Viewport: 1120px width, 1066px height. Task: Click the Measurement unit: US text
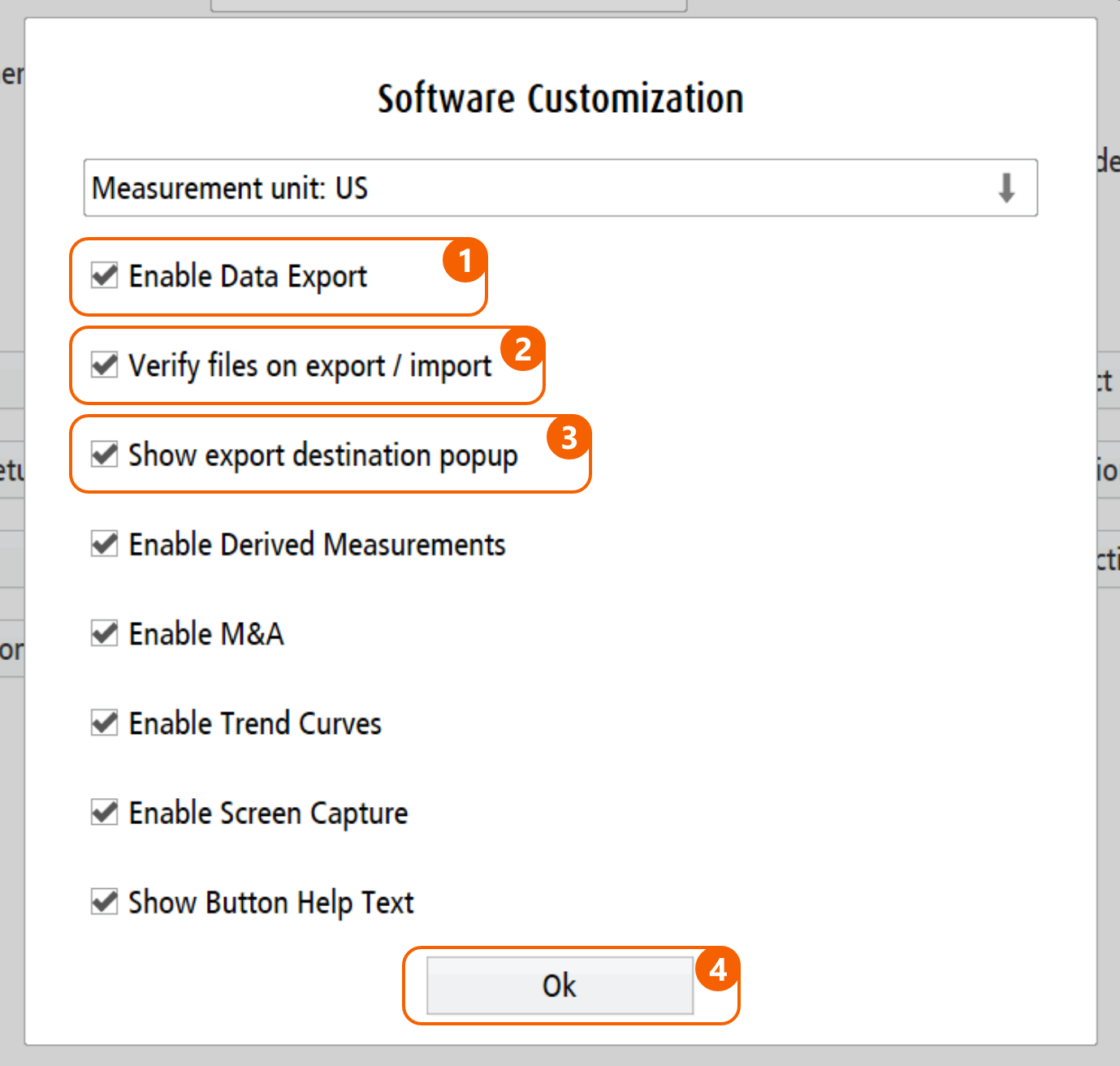[x=230, y=188]
